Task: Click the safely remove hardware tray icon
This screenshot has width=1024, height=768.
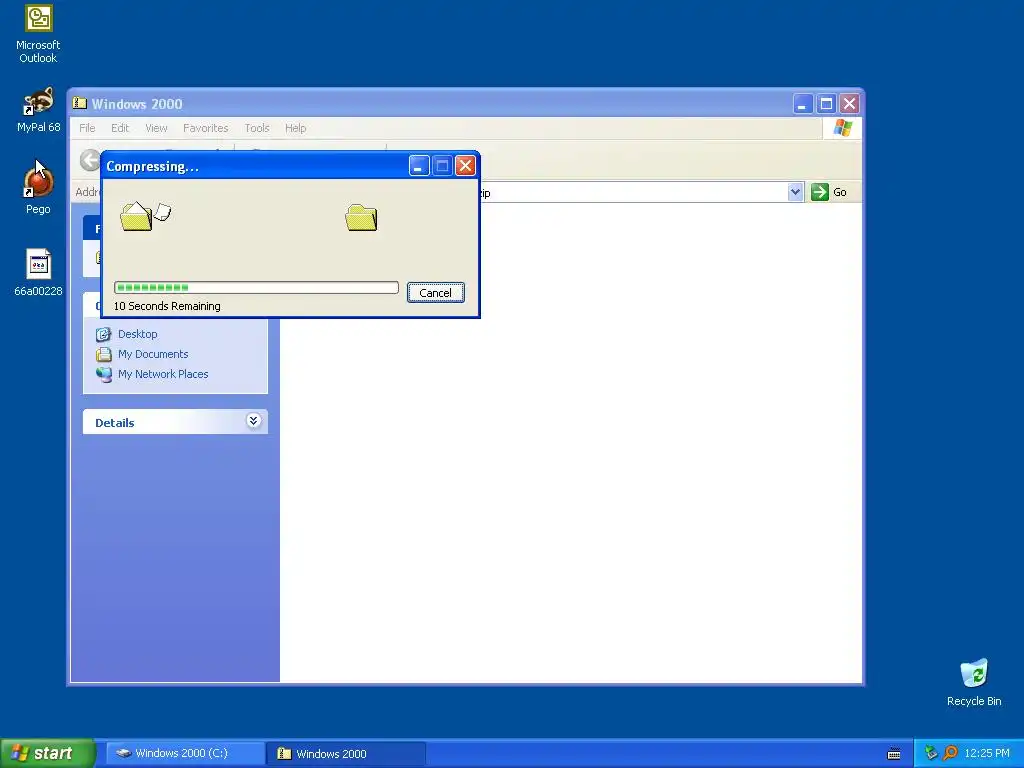Action: coord(931,753)
